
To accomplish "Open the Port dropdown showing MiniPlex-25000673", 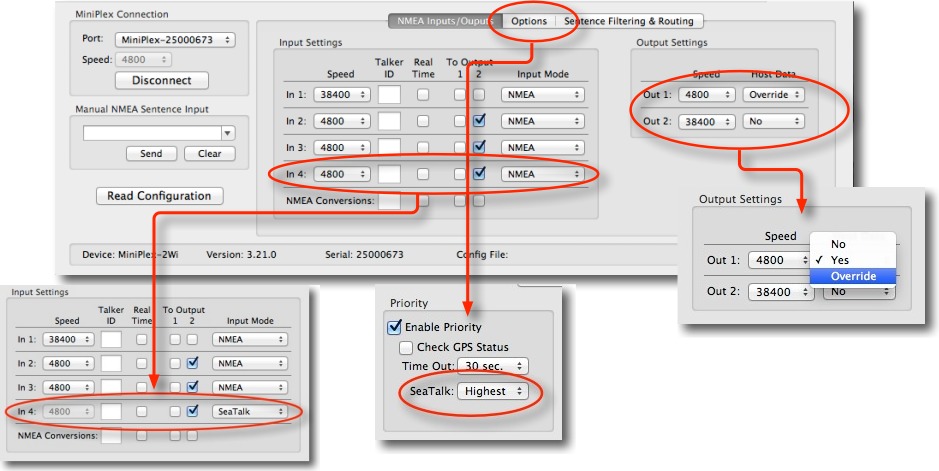I will point(175,40).
